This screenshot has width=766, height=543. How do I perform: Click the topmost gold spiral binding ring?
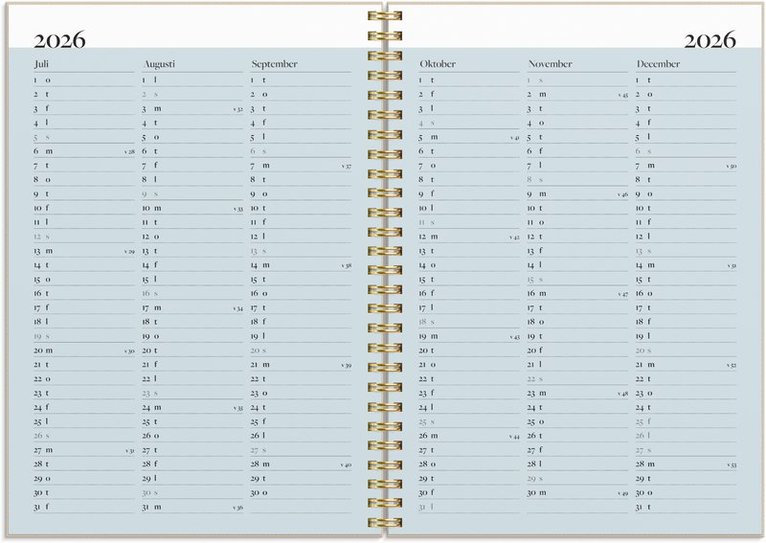(x=383, y=17)
